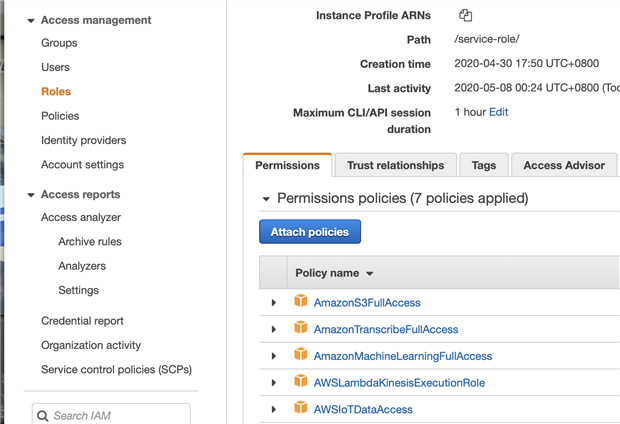Viewport: 620px width, 424px height.
Task: Click the magnifier icon in Search IAM
Action: click(x=42, y=416)
